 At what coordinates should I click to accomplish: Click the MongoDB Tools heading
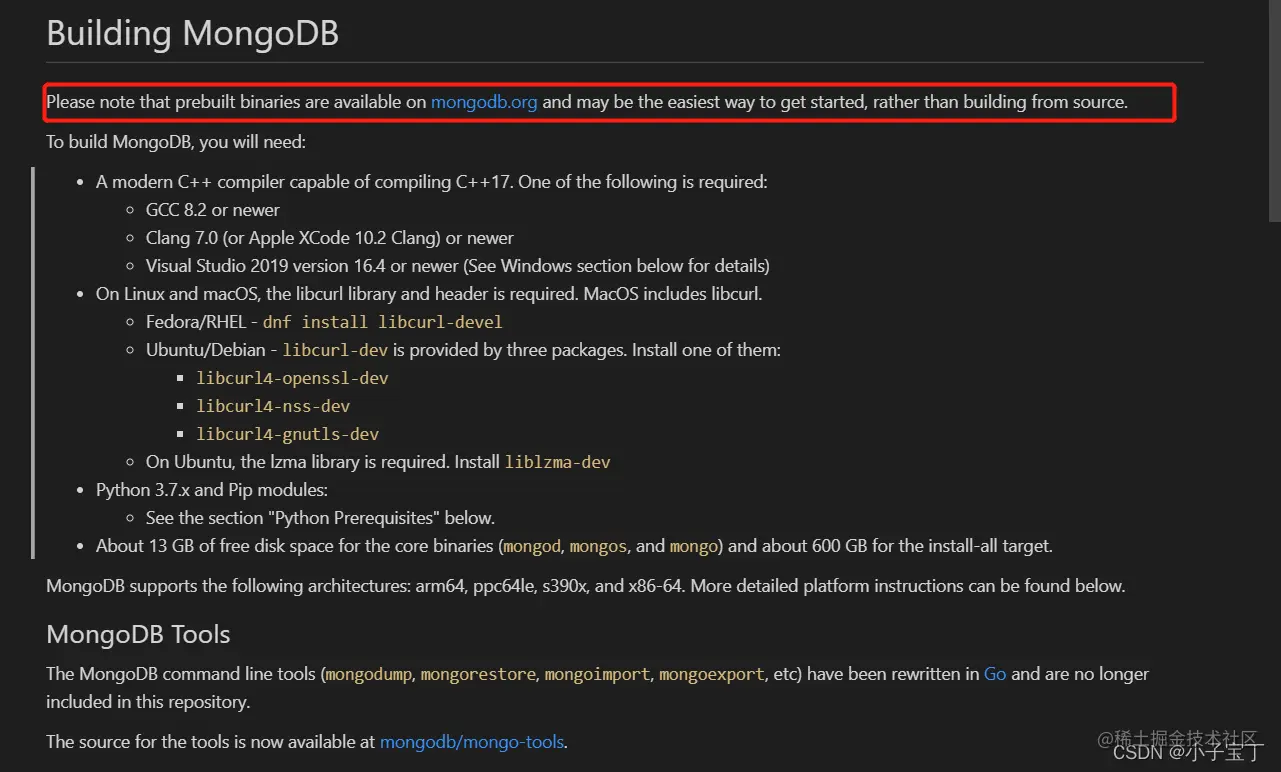[x=138, y=634]
